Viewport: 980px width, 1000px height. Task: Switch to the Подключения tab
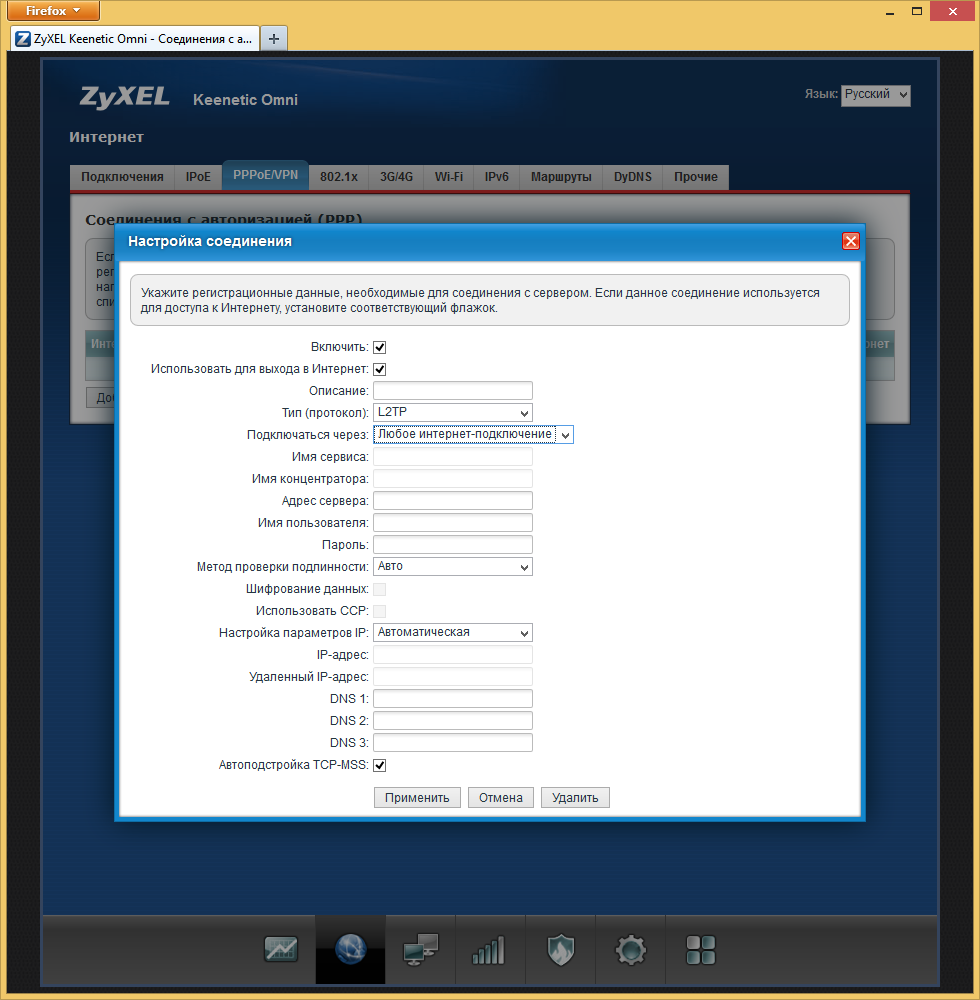tap(122, 177)
